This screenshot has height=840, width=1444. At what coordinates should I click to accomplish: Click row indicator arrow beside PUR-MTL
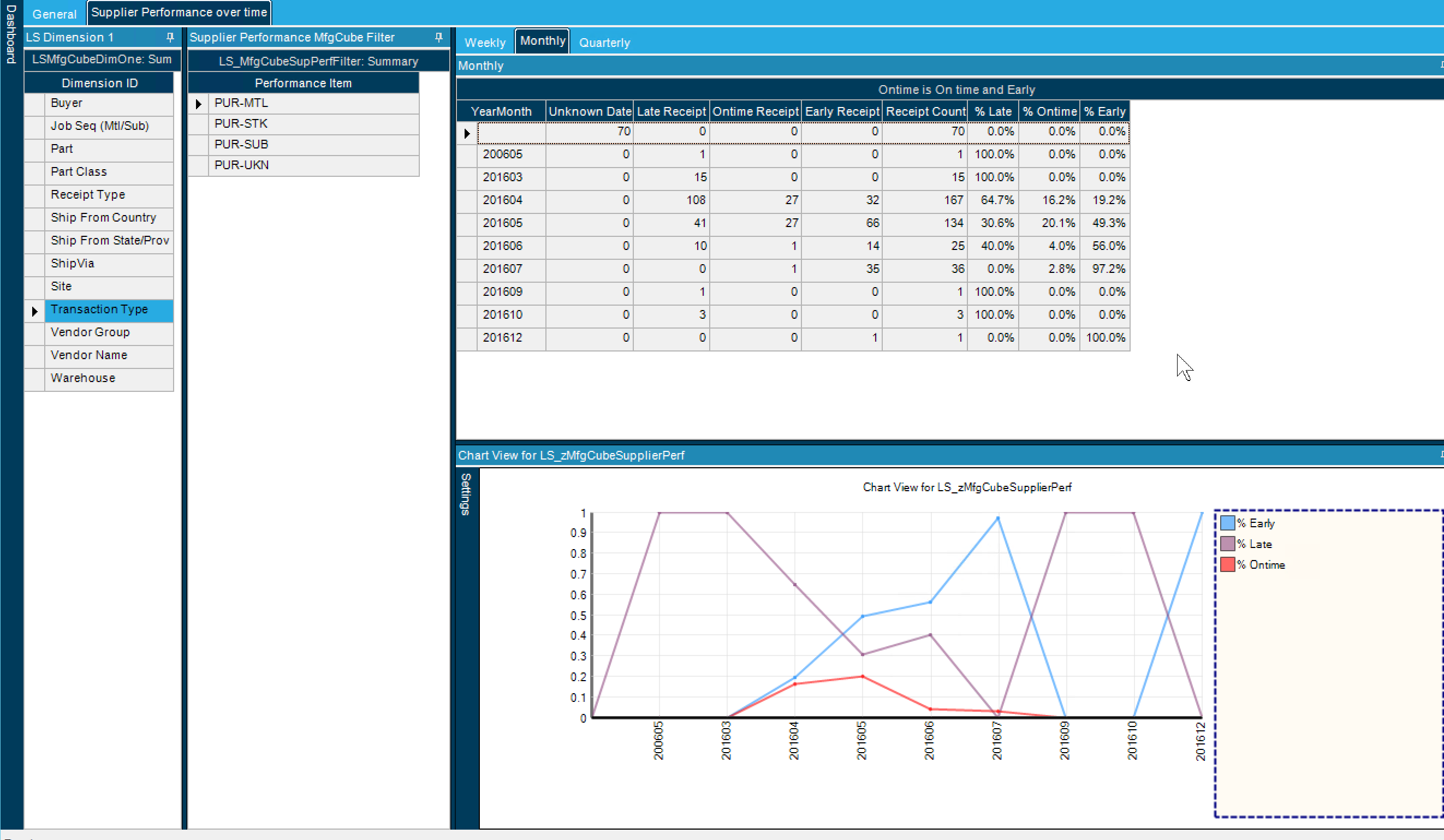(x=198, y=104)
